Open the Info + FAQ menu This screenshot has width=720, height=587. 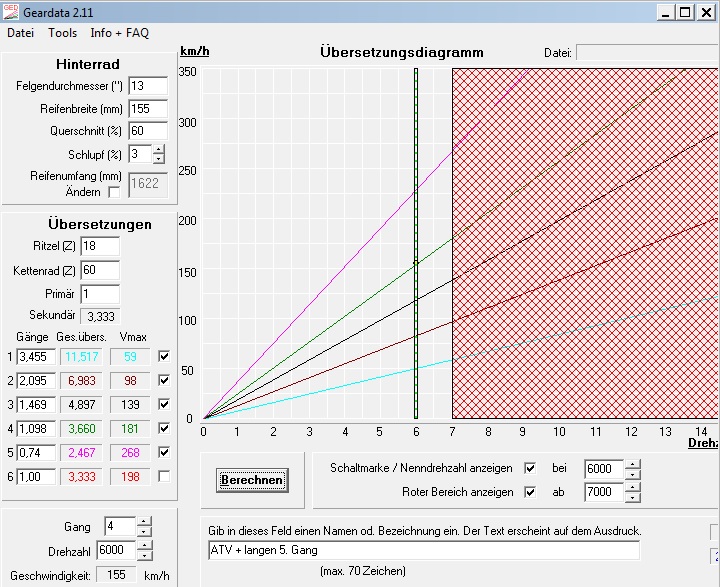pyautogui.click(x=119, y=33)
